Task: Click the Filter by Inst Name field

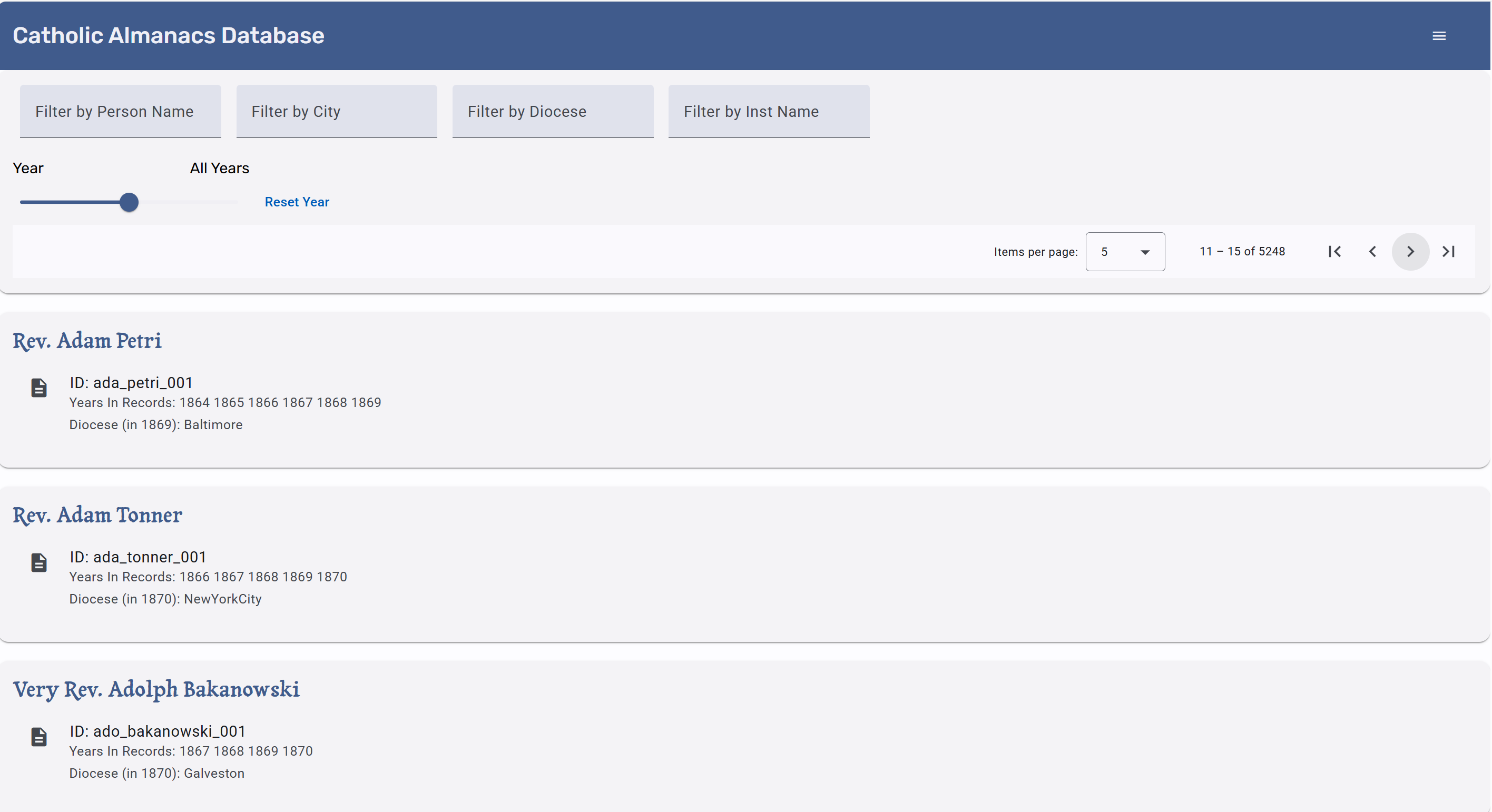Action: [x=769, y=111]
